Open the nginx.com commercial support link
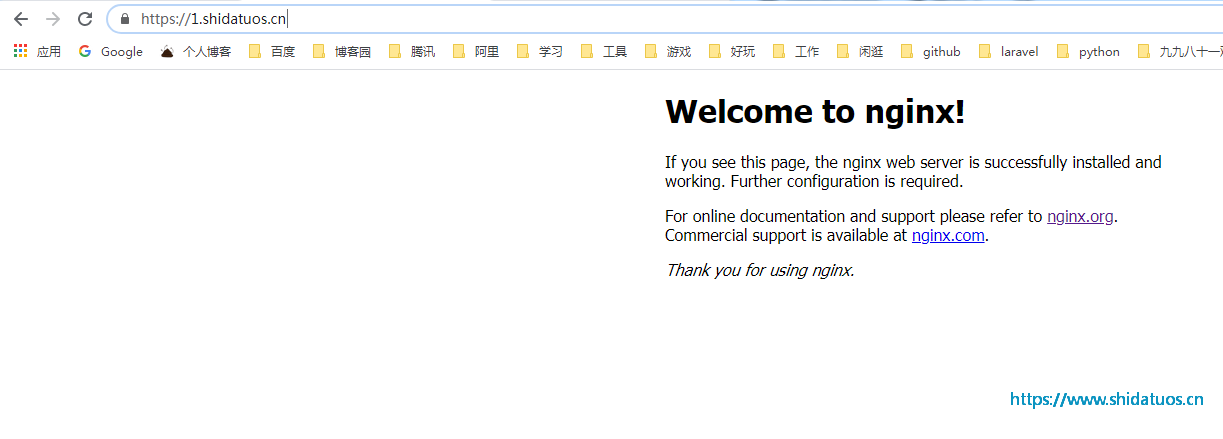The height and width of the screenshot is (439, 1223). click(x=948, y=236)
